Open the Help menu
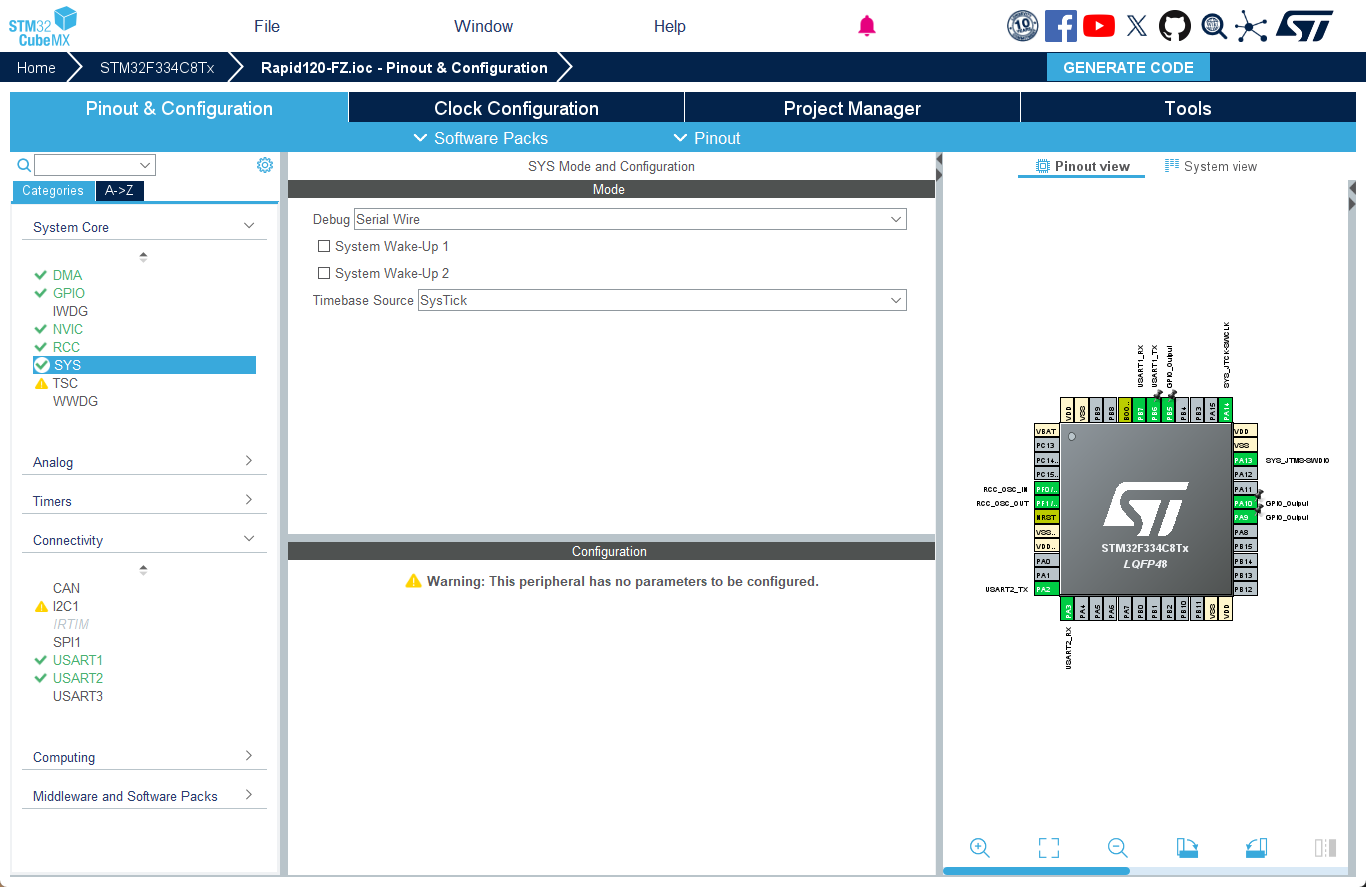Viewport: 1366px width, 887px height. pos(670,26)
